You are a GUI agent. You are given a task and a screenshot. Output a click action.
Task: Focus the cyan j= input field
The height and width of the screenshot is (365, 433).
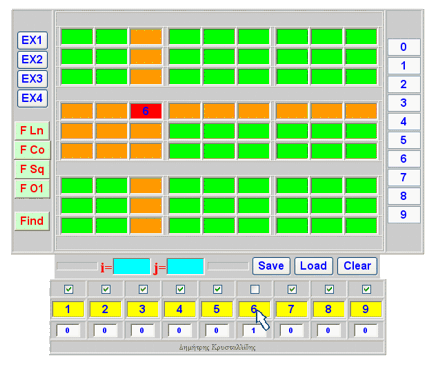(x=185, y=266)
